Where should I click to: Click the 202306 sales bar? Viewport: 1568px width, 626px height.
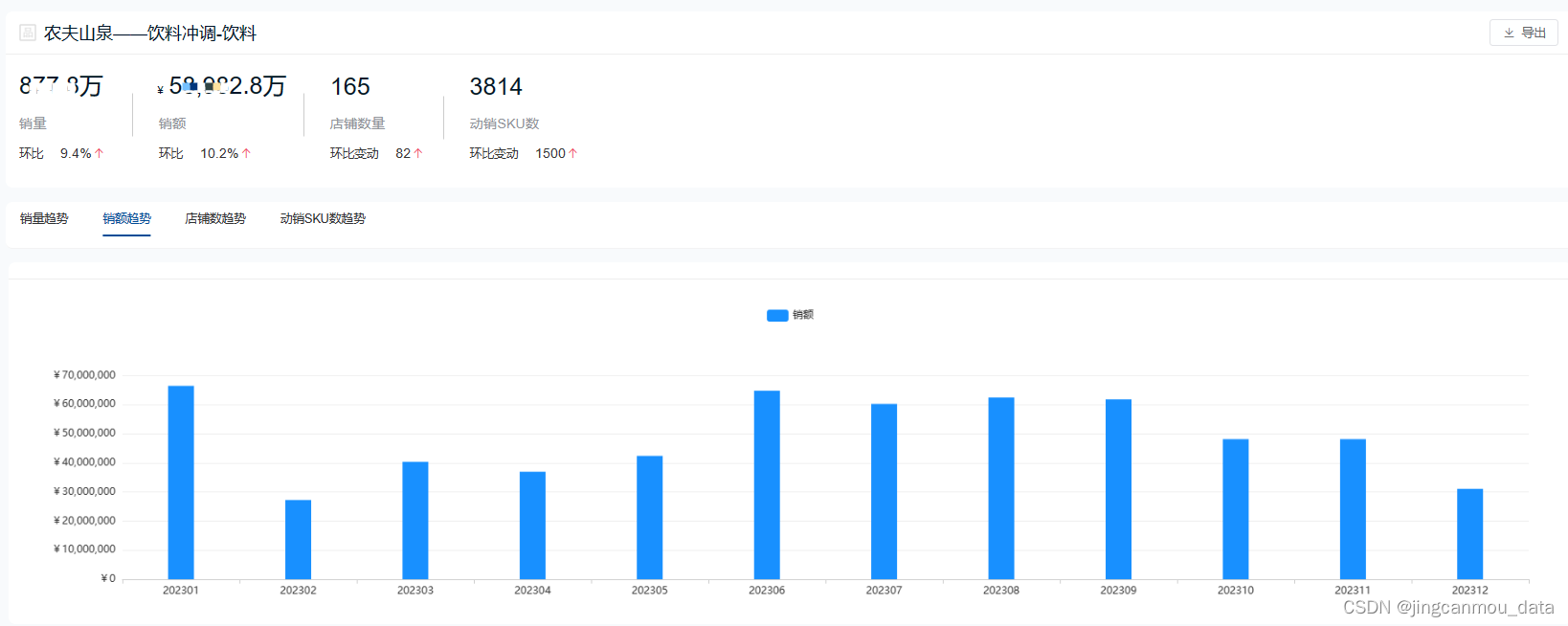coord(767,484)
